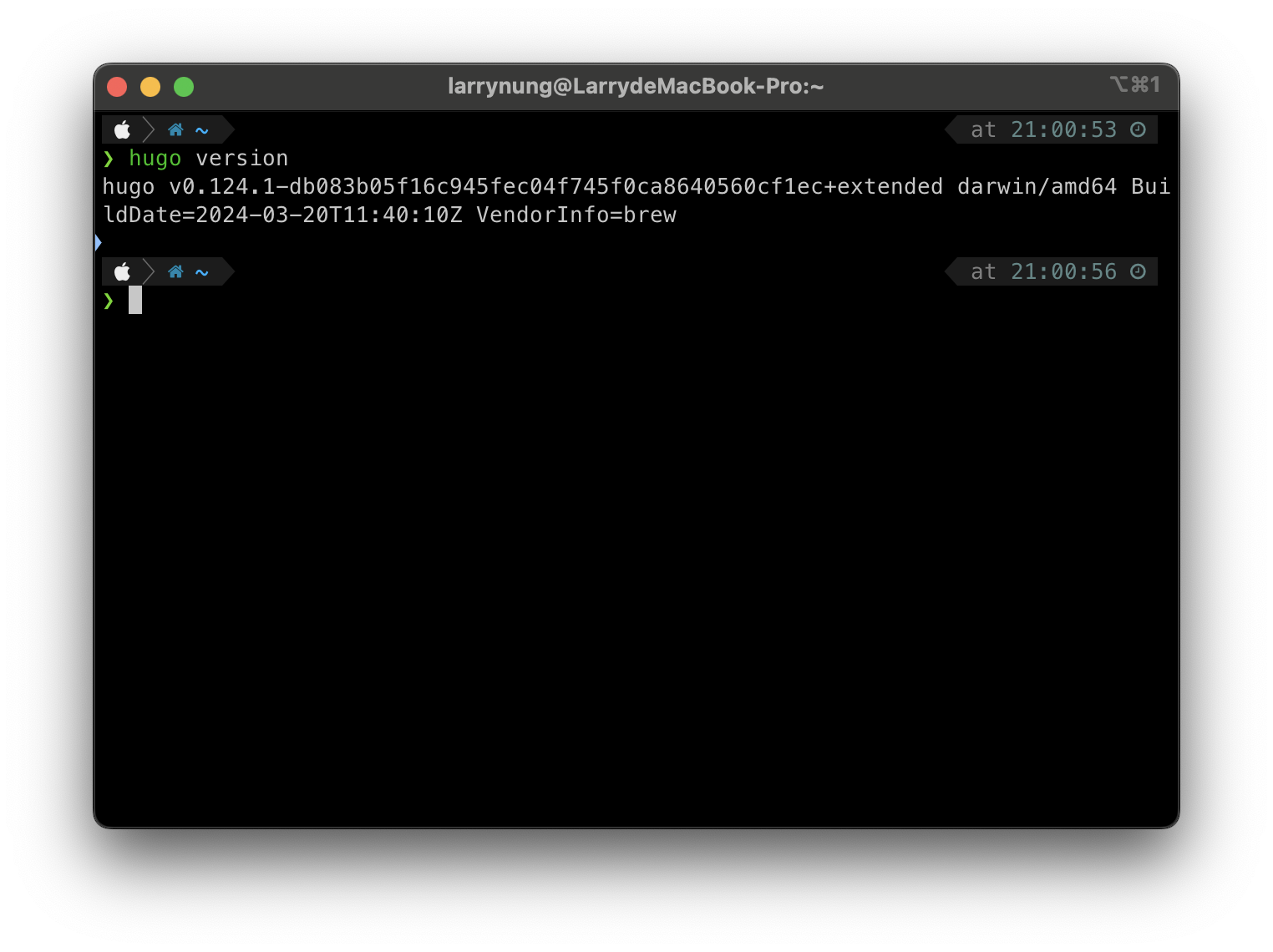This screenshot has width=1273, height=952.
Task: Click the clock icon beside 21:00:53
Action: 1138,129
